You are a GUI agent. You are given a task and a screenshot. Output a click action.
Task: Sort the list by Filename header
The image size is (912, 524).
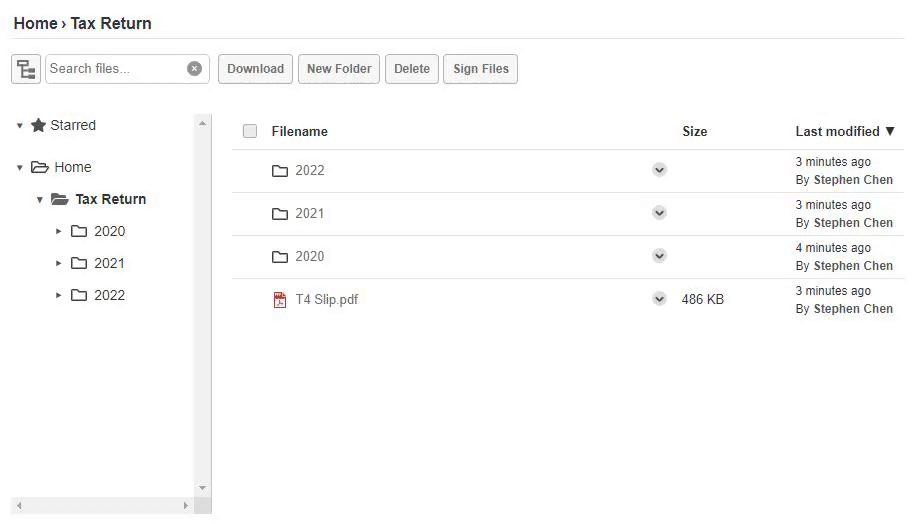(299, 131)
